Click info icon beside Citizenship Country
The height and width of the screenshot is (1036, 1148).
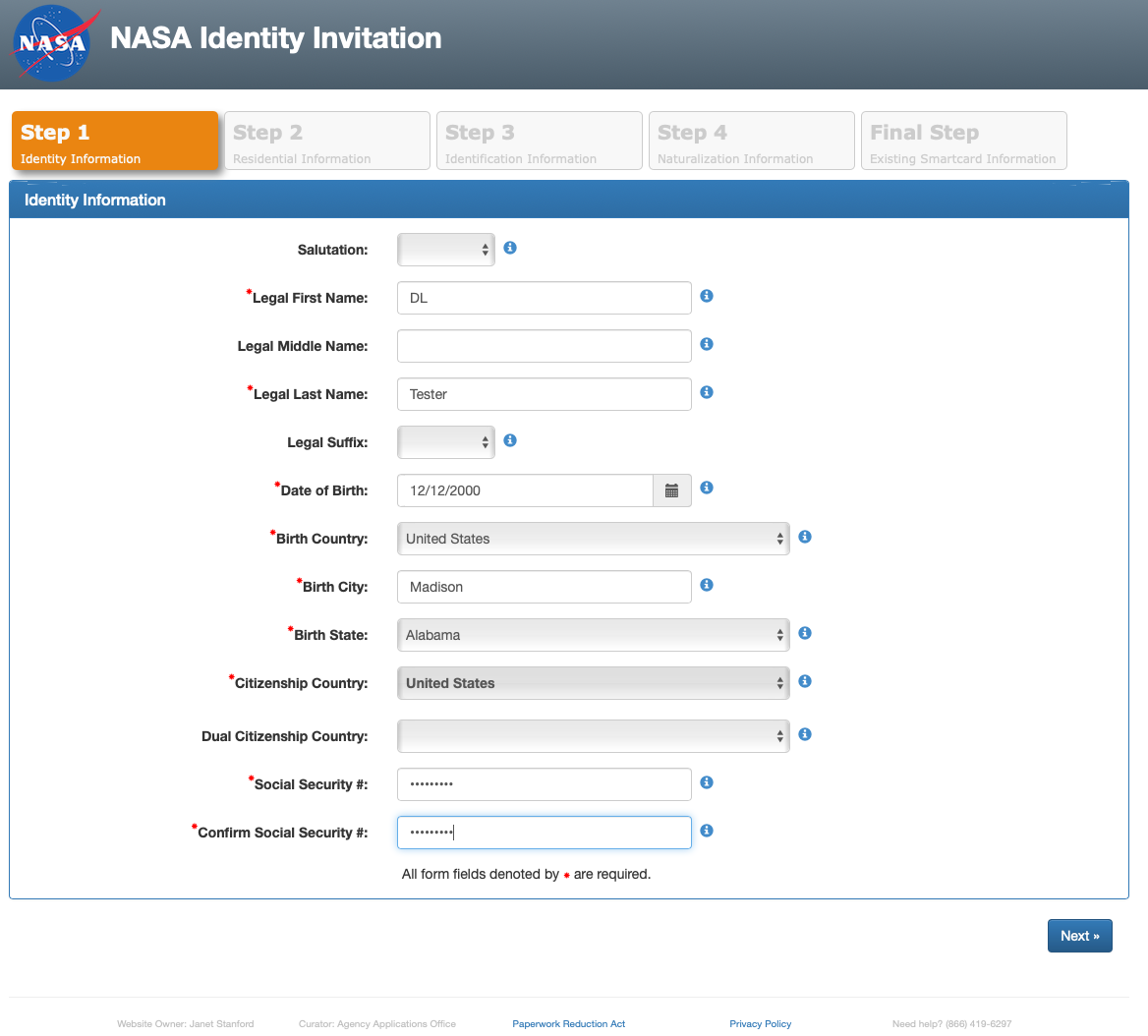click(805, 682)
